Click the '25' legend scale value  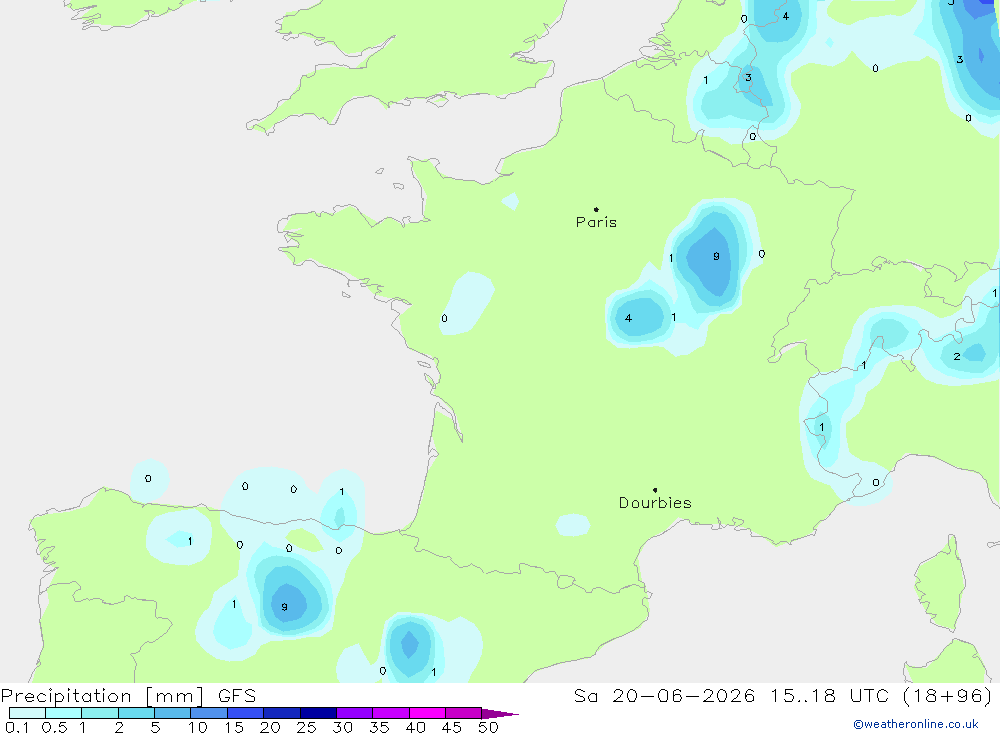[x=307, y=727]
